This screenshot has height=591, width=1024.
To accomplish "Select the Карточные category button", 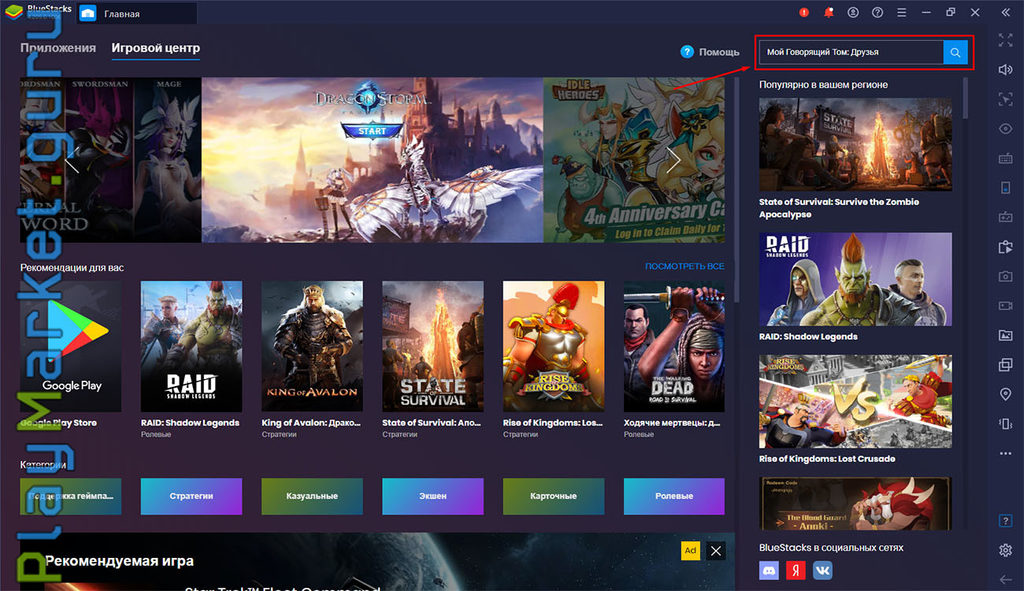I will pos(554,496).
